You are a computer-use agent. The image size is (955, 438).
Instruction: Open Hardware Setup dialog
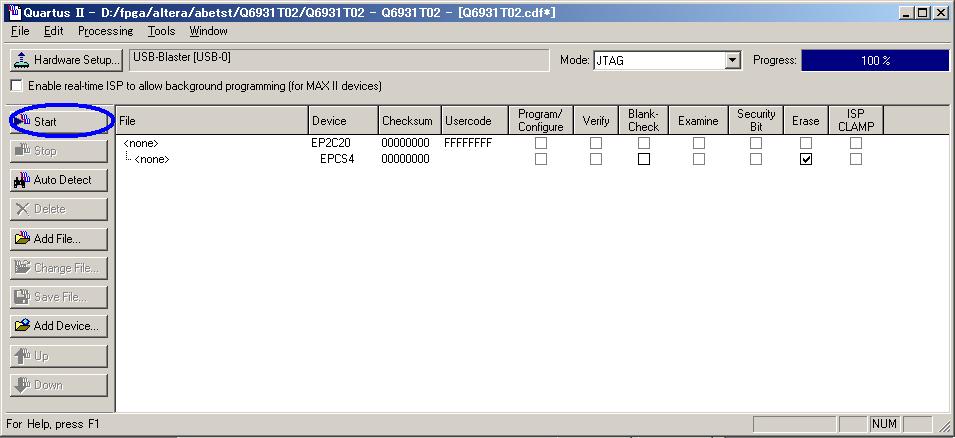pyautogui.click(x=66, y=60)
